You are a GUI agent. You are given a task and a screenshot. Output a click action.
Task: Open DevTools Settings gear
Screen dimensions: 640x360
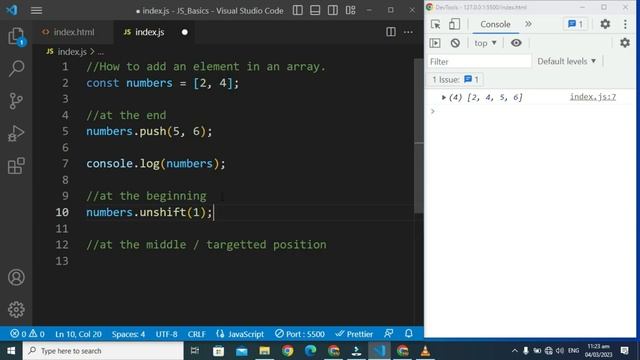(605, 24)
